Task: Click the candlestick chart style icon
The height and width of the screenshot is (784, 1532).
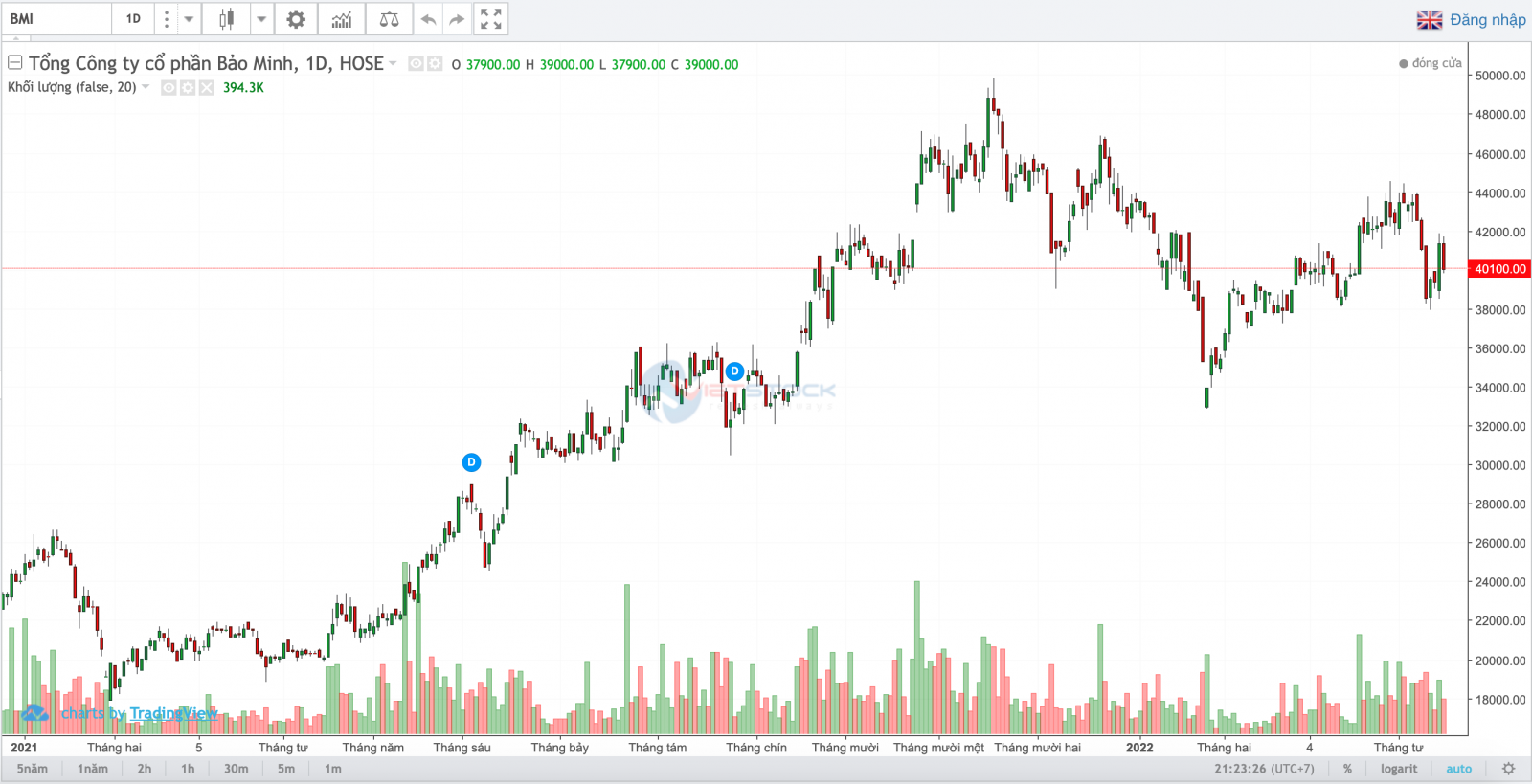Action: [227, 19]
